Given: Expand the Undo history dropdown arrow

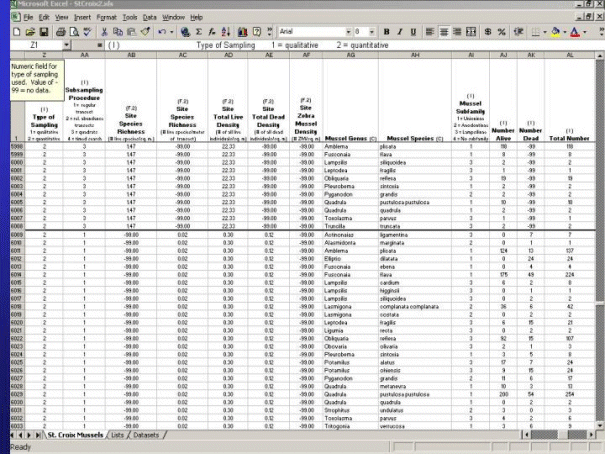Looking at the screenshot, I should coord(172,32).
